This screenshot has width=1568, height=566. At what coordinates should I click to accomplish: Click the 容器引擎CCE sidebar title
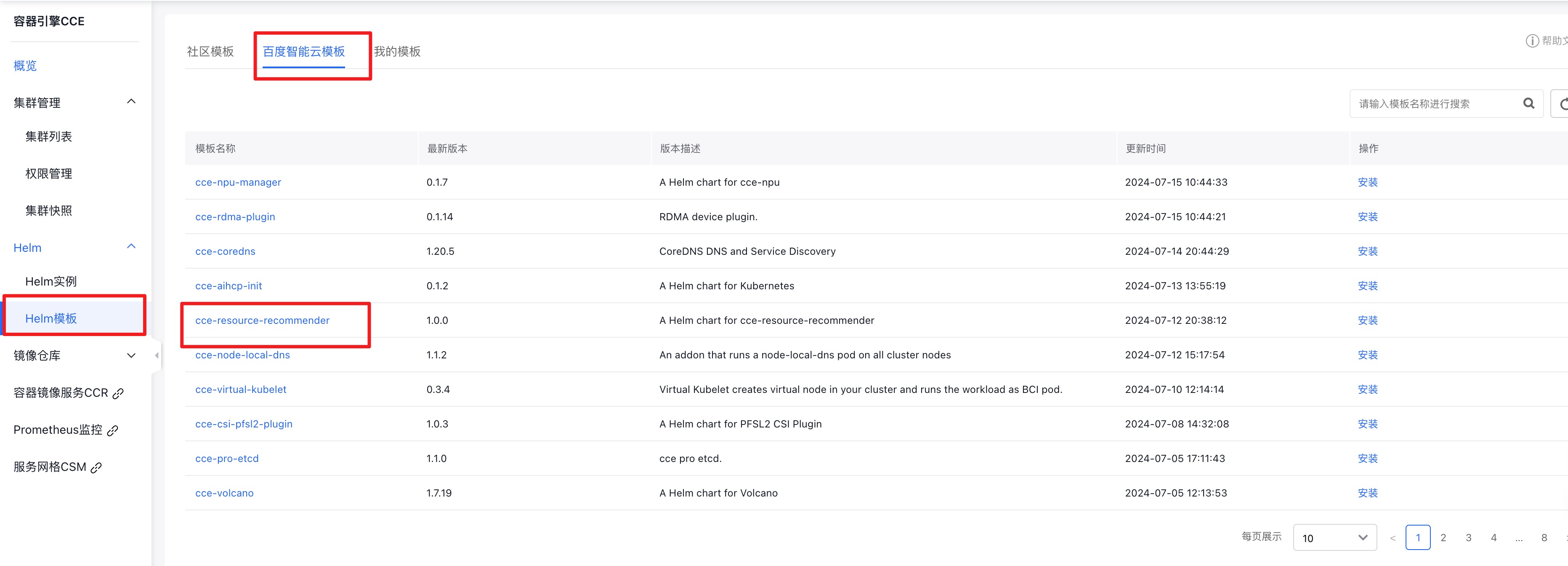49,21
